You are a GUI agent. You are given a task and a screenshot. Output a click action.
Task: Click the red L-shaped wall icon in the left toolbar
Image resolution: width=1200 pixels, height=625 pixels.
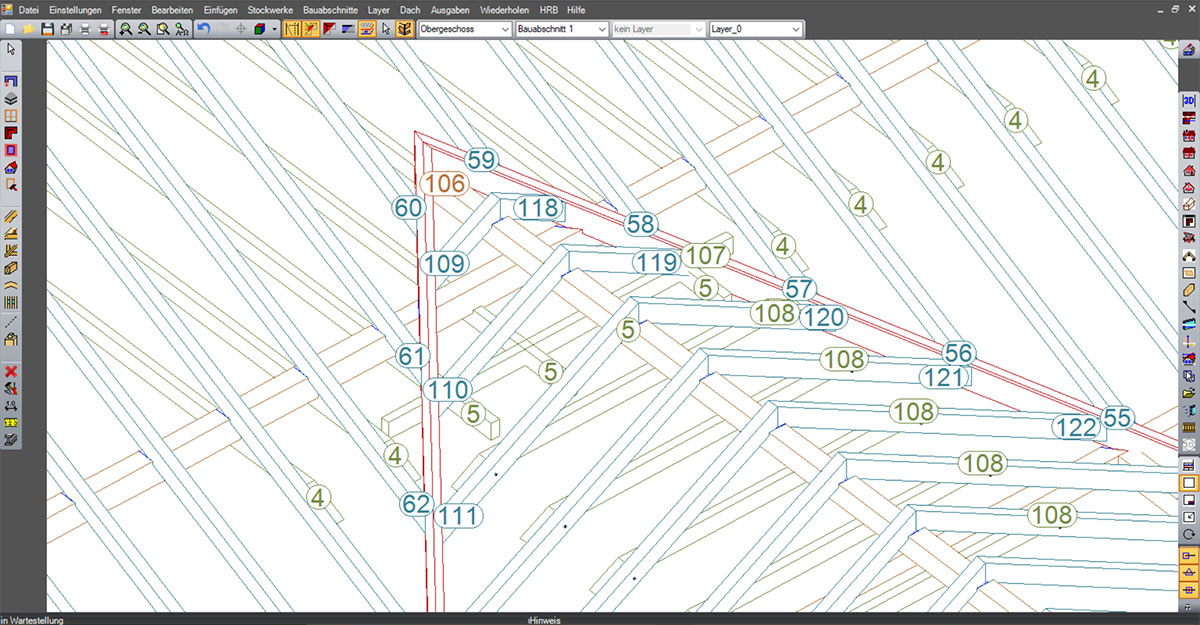tap(11, 133)
